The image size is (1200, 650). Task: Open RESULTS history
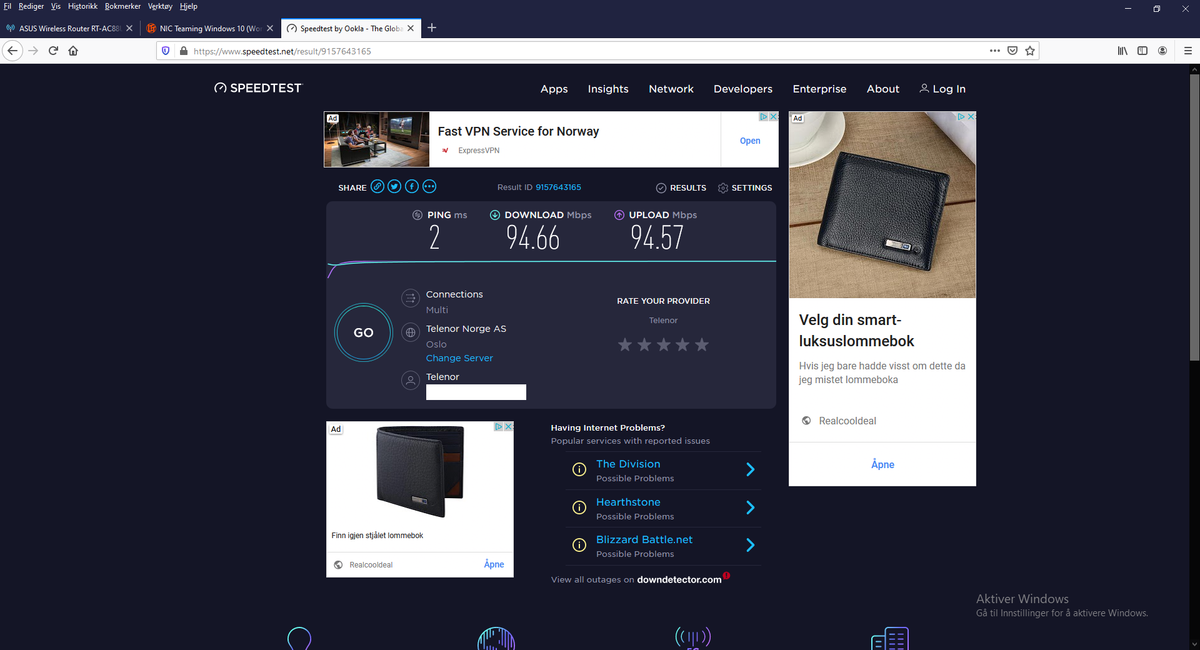pos(681,187)
